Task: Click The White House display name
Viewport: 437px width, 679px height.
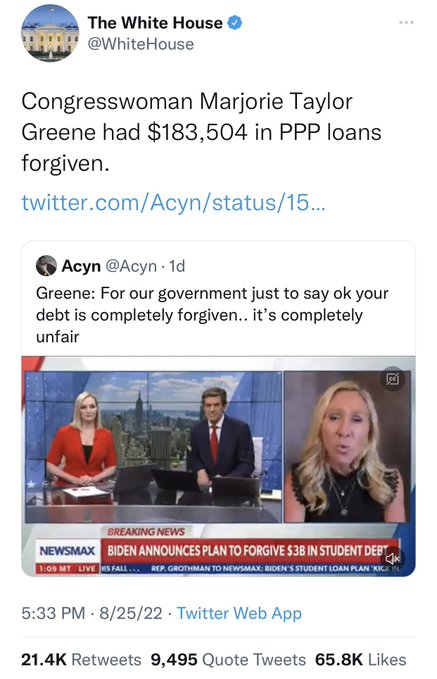Action: tap(155, 23)
